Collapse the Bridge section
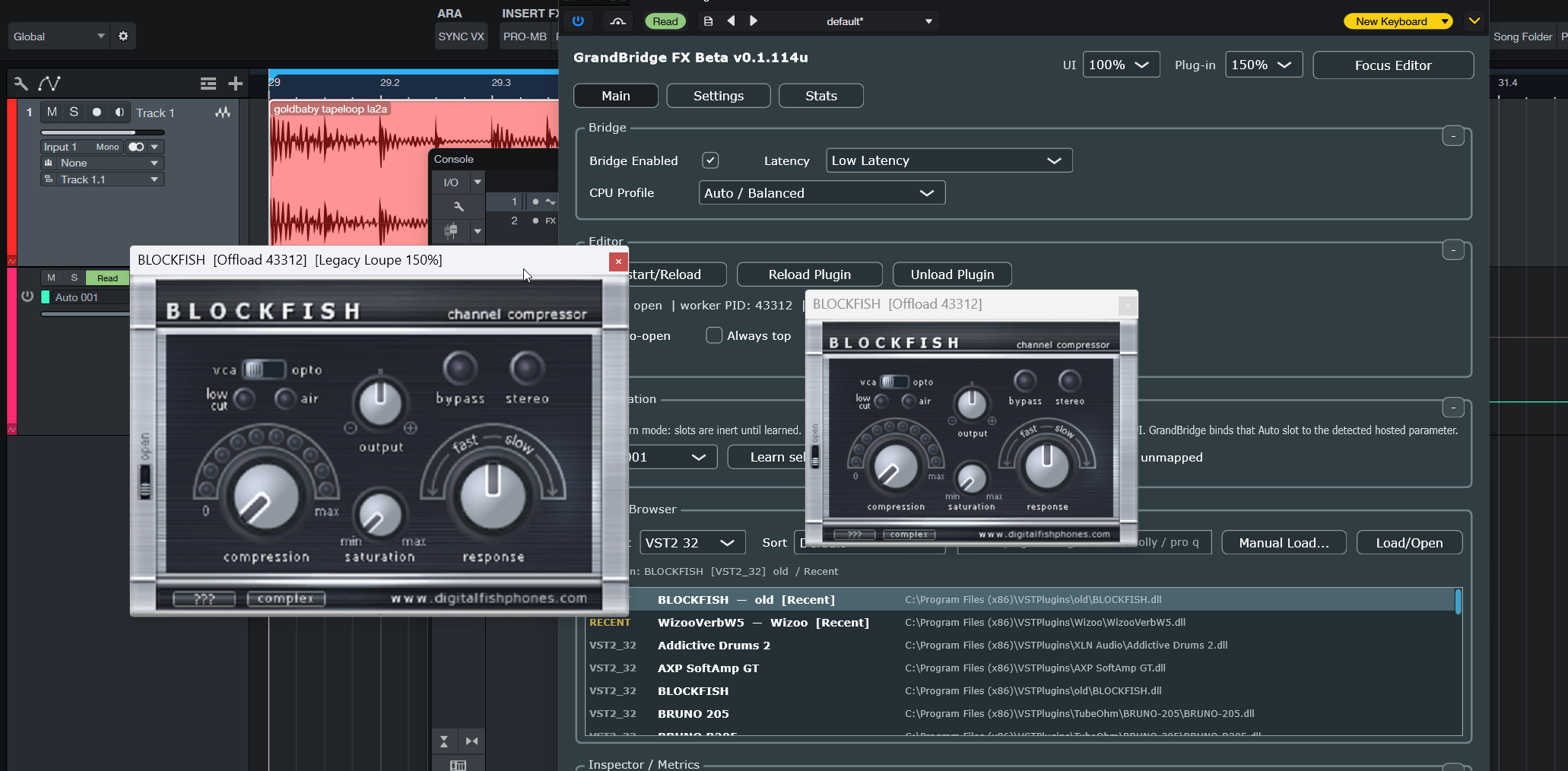This screenshot has width=1568, height=771. pyautogui.click(x=1453, y=136)
